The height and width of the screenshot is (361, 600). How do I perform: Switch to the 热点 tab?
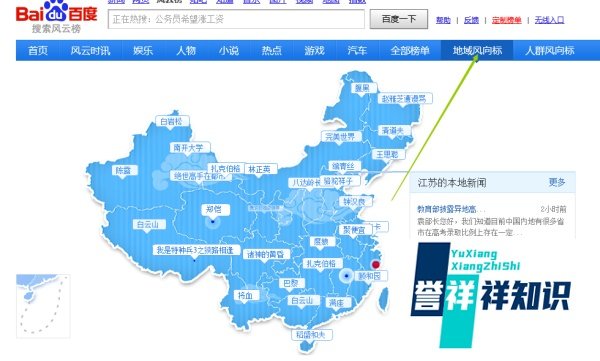click(x=272, y=51)
